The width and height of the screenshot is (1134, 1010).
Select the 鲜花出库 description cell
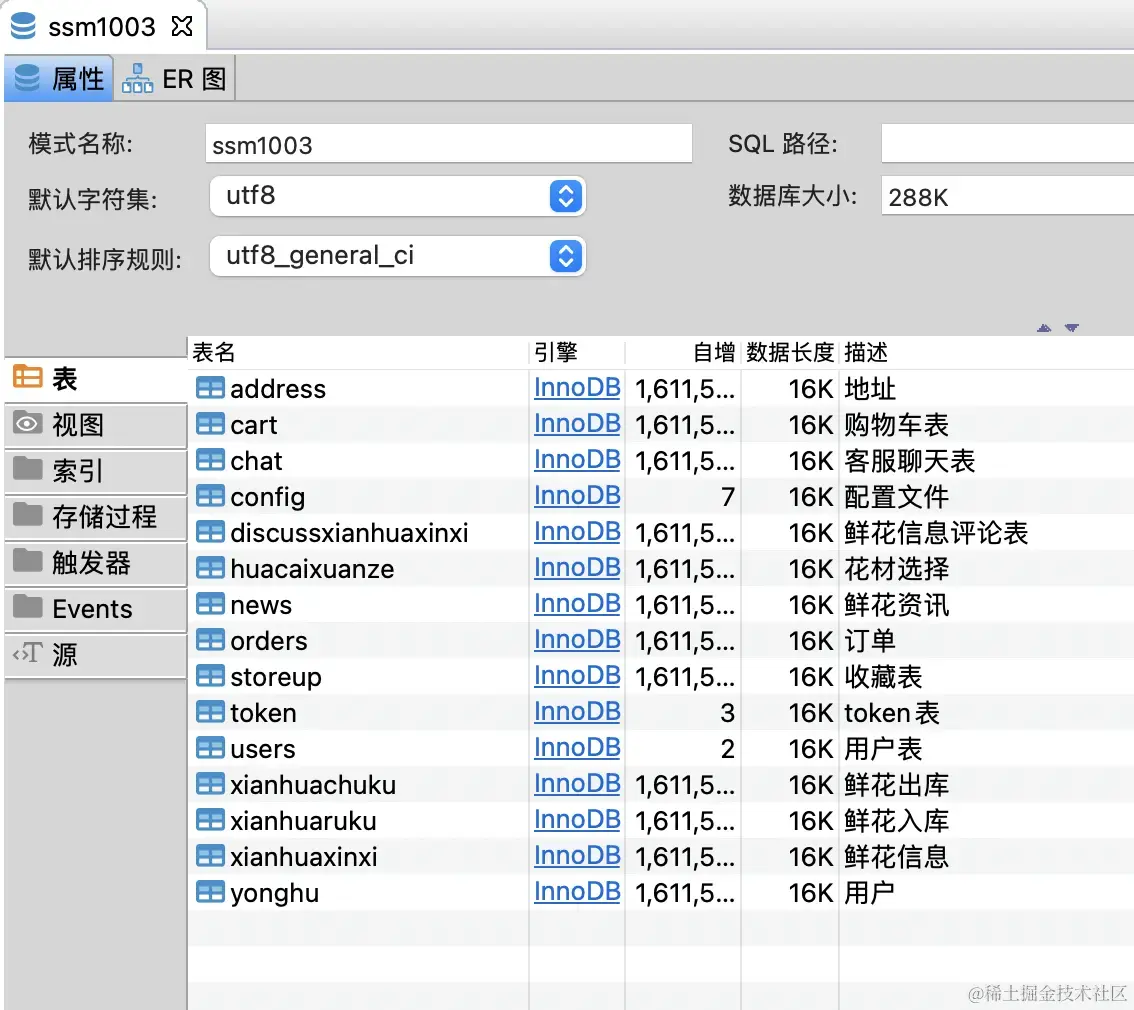pos(896,785)
